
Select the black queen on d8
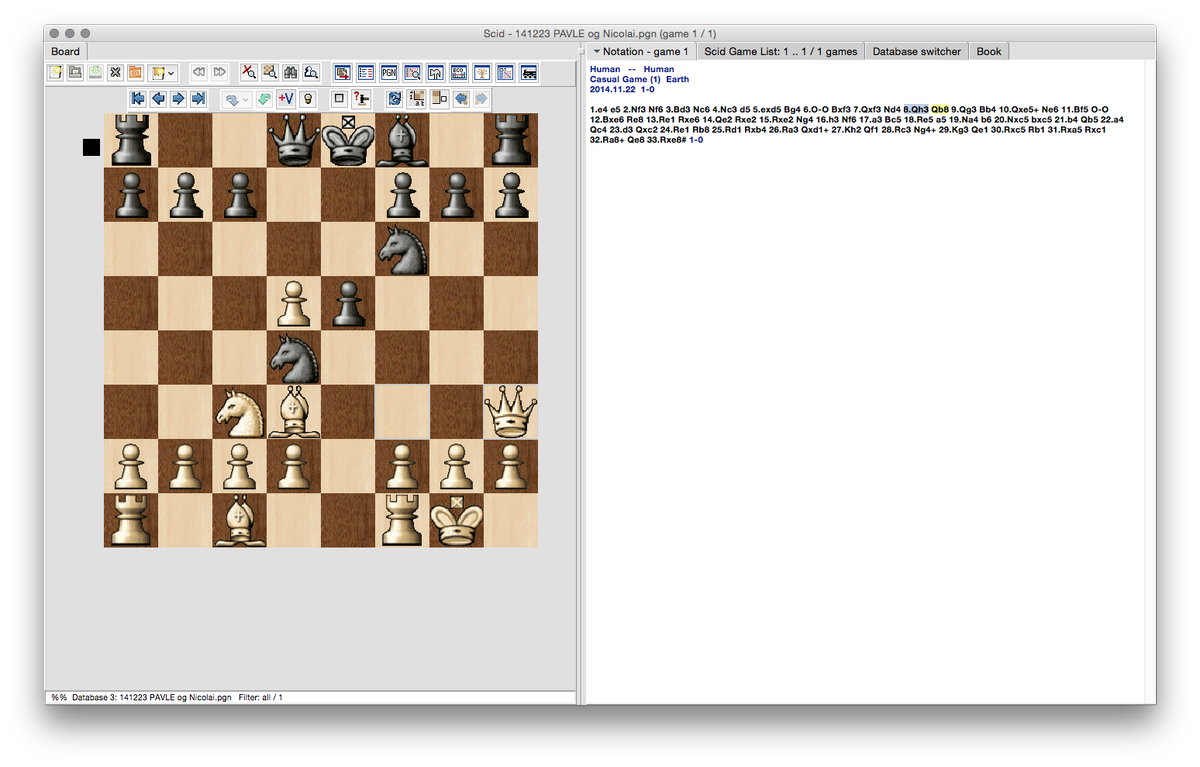click(293, 140)
